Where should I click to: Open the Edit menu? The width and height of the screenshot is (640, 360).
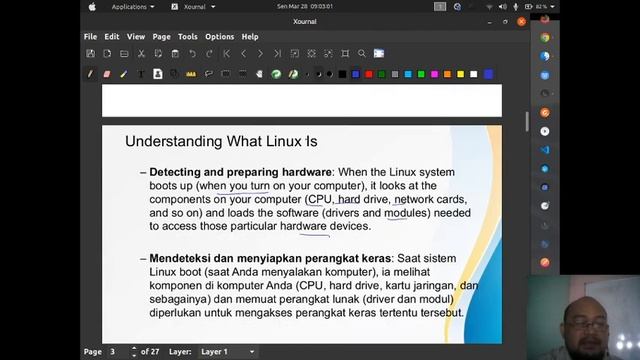tap(111, 37)
